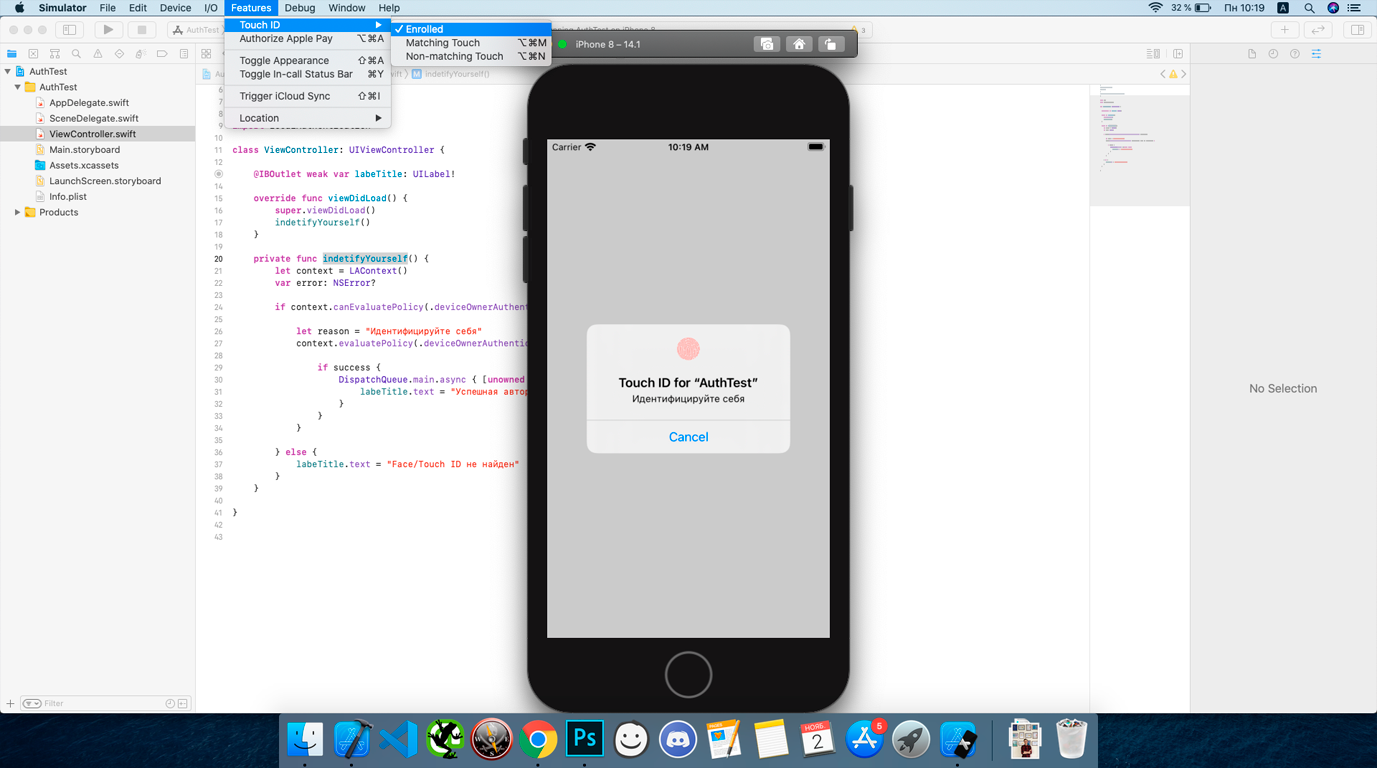This screenshot has height=768, width=1377.
Task: Take a simulator screenshot with camera icon
Action: pyautogui.click(x=767, y=44)
